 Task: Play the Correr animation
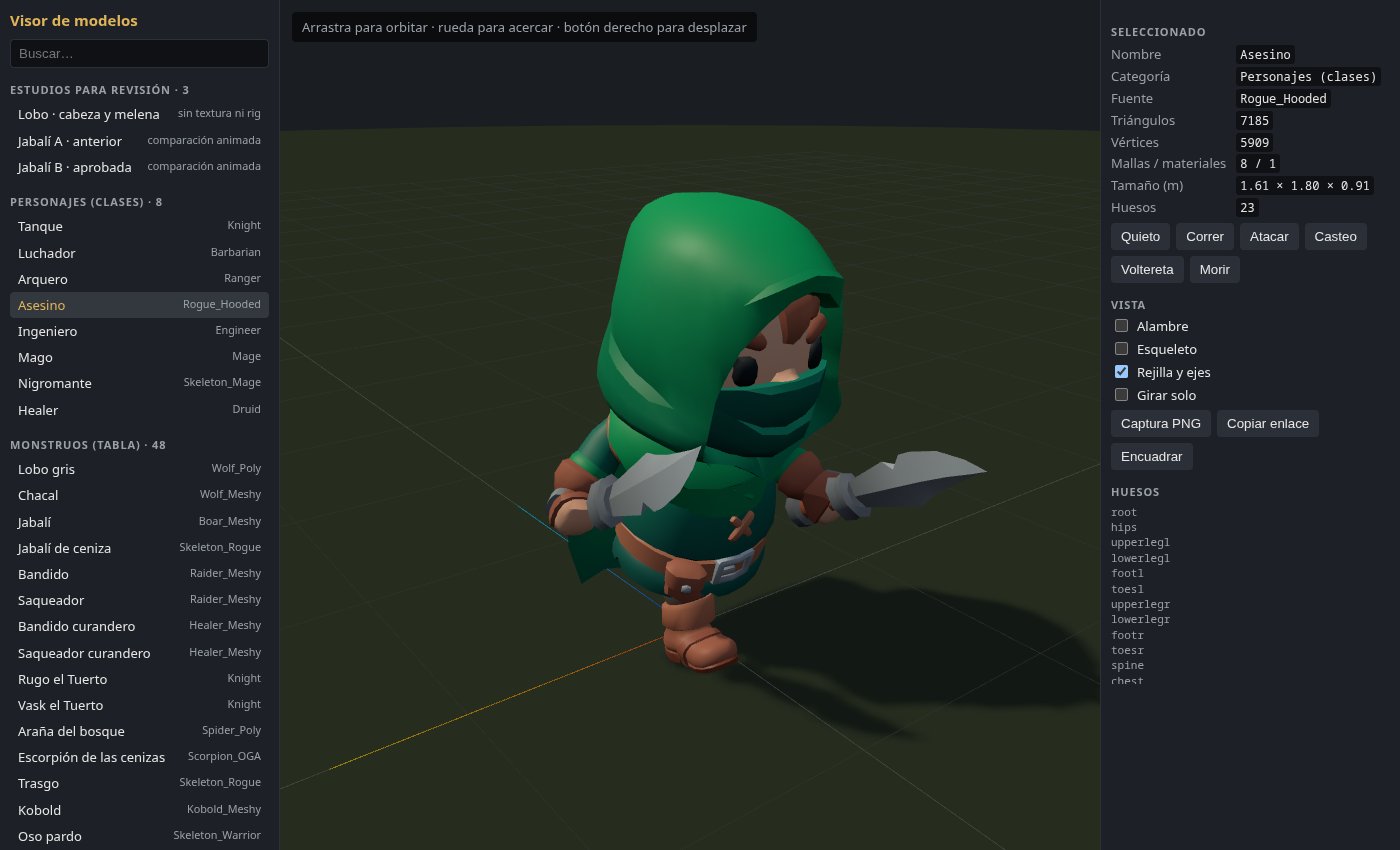click(x=1205, y=237)
